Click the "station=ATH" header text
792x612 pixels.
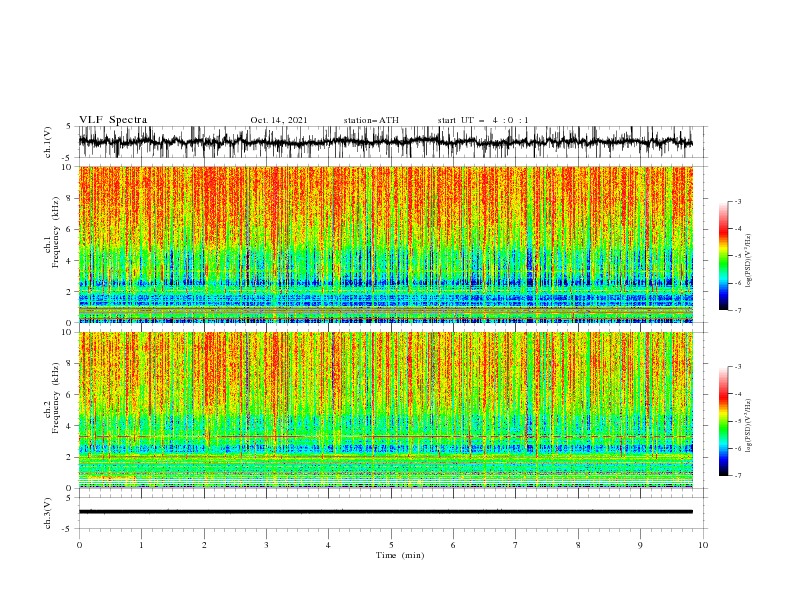(x=371, y=120)
